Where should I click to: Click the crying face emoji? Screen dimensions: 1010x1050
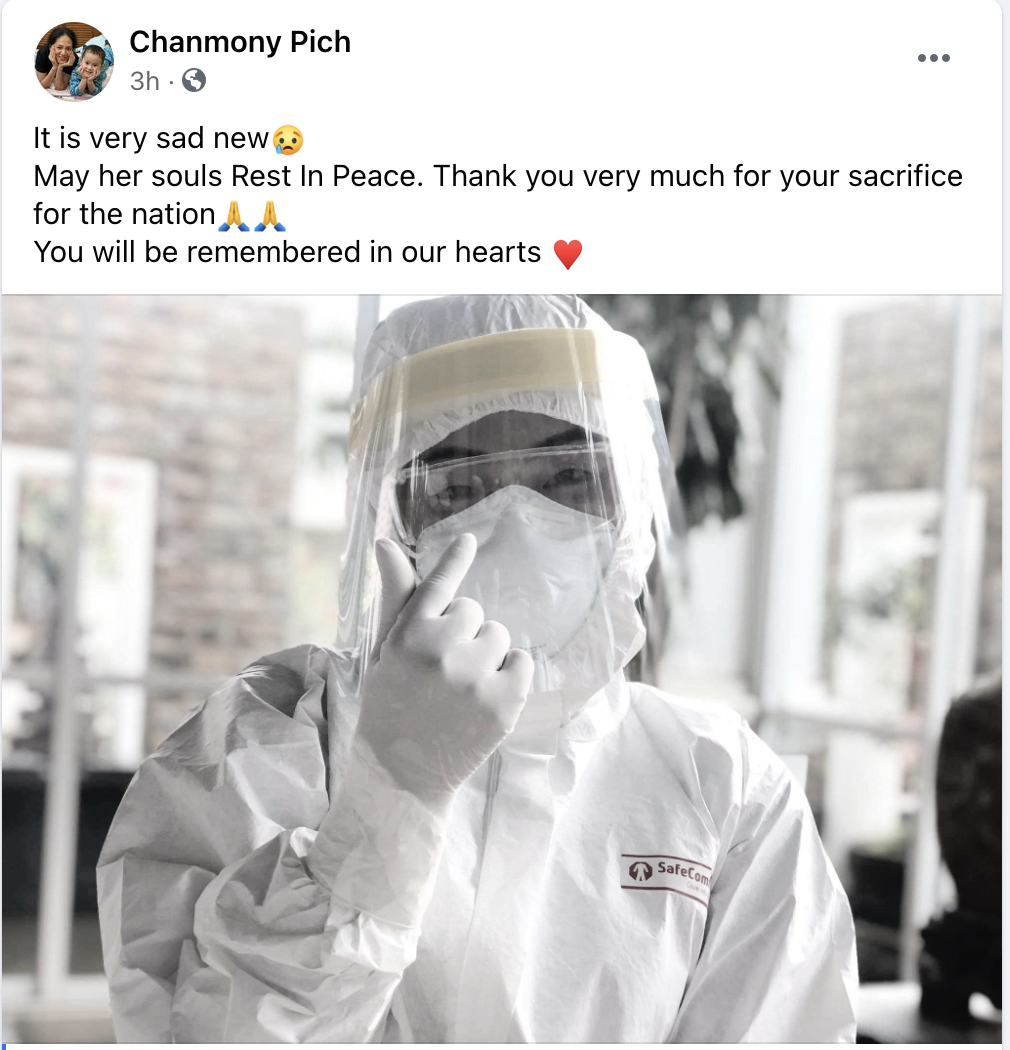[x=288, y=139]
